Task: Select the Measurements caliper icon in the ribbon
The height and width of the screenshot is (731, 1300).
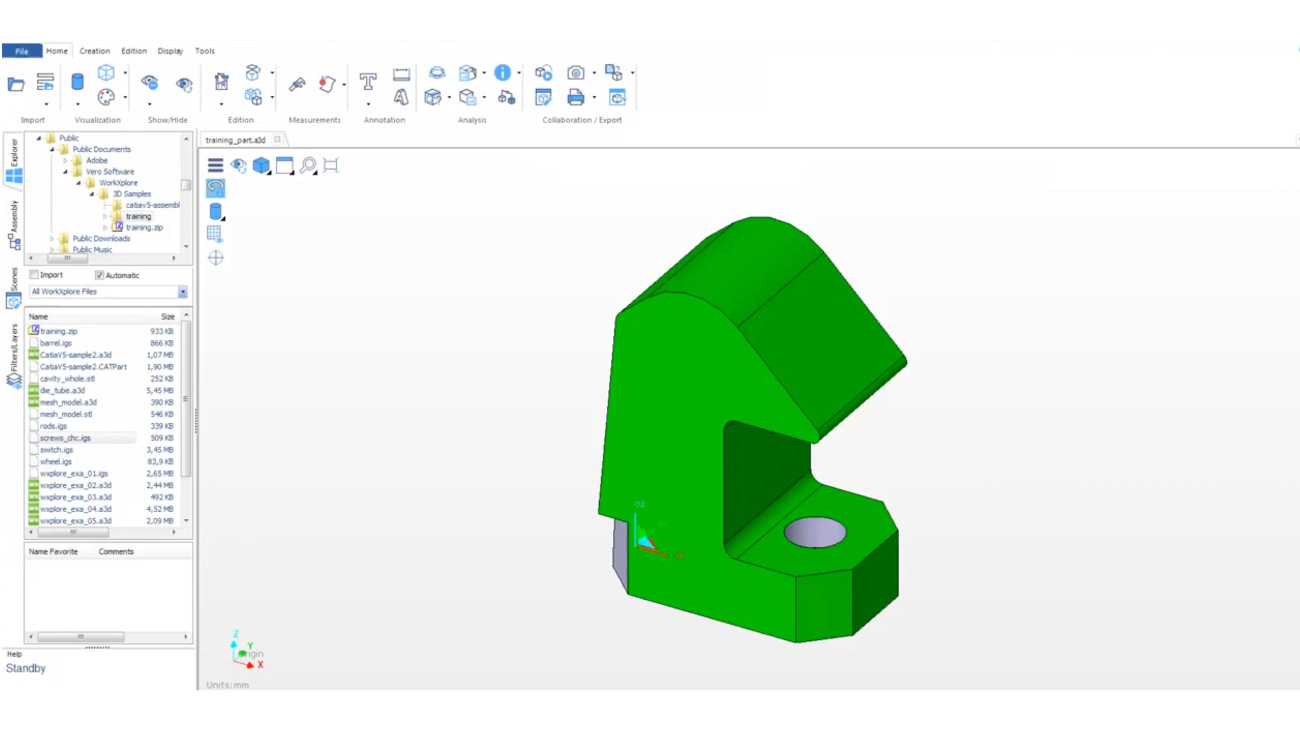Action: (x=298, y=84)
